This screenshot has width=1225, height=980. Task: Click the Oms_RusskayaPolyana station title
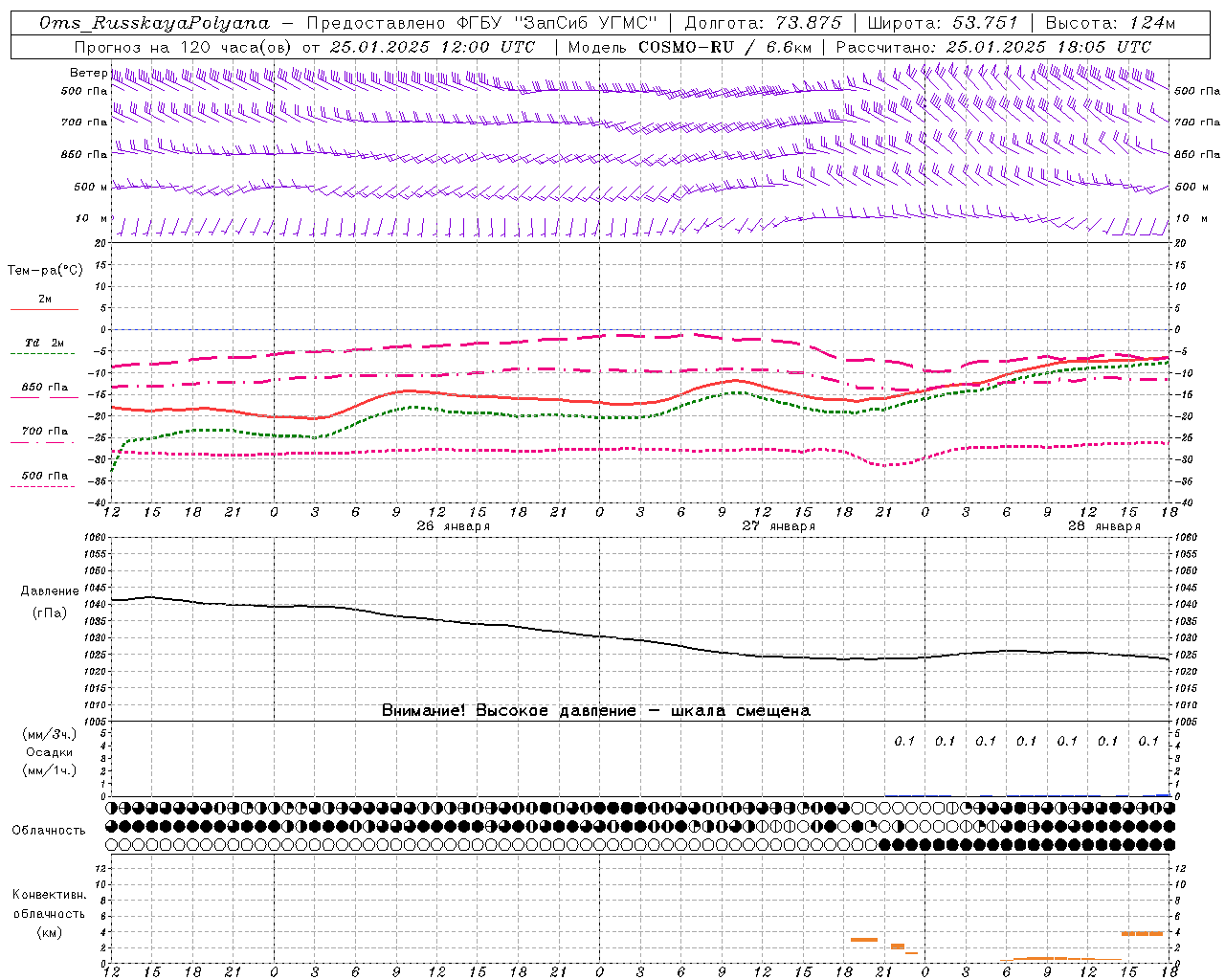pos(154,23)
